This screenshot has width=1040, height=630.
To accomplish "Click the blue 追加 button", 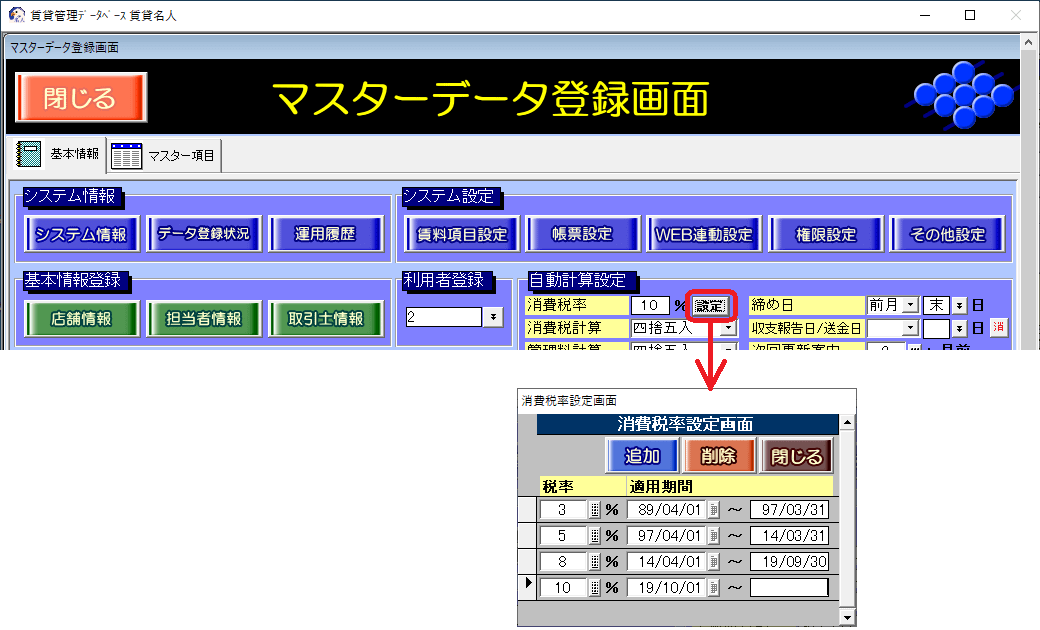I will [642, 456].
